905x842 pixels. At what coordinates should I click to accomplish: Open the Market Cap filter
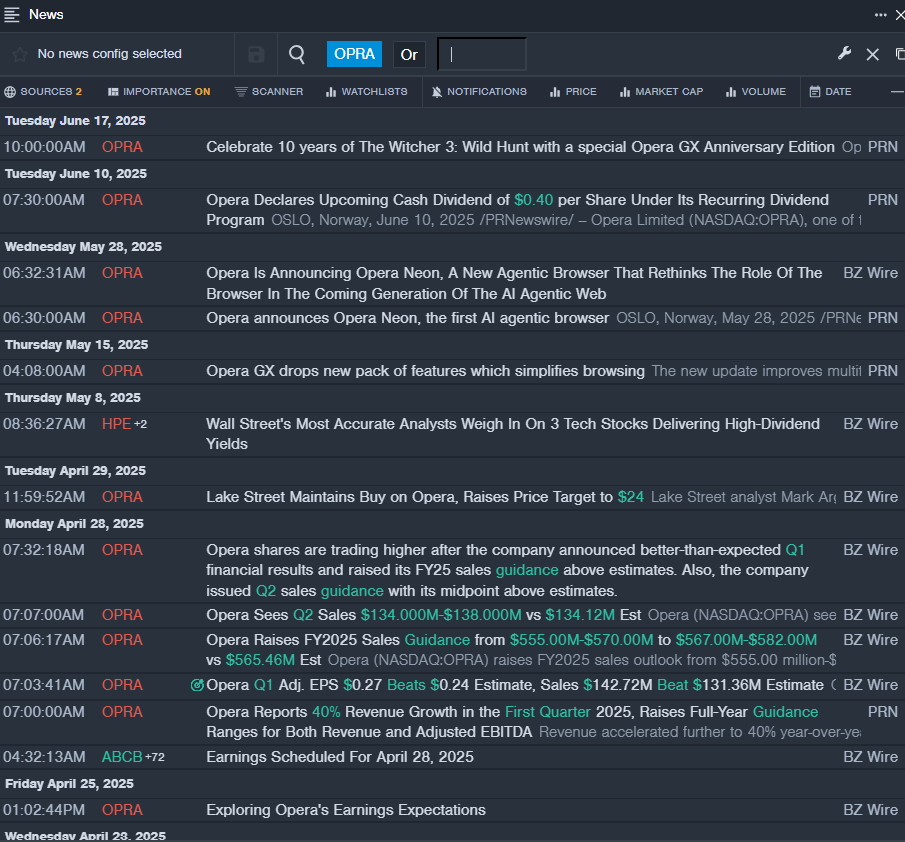661,92
